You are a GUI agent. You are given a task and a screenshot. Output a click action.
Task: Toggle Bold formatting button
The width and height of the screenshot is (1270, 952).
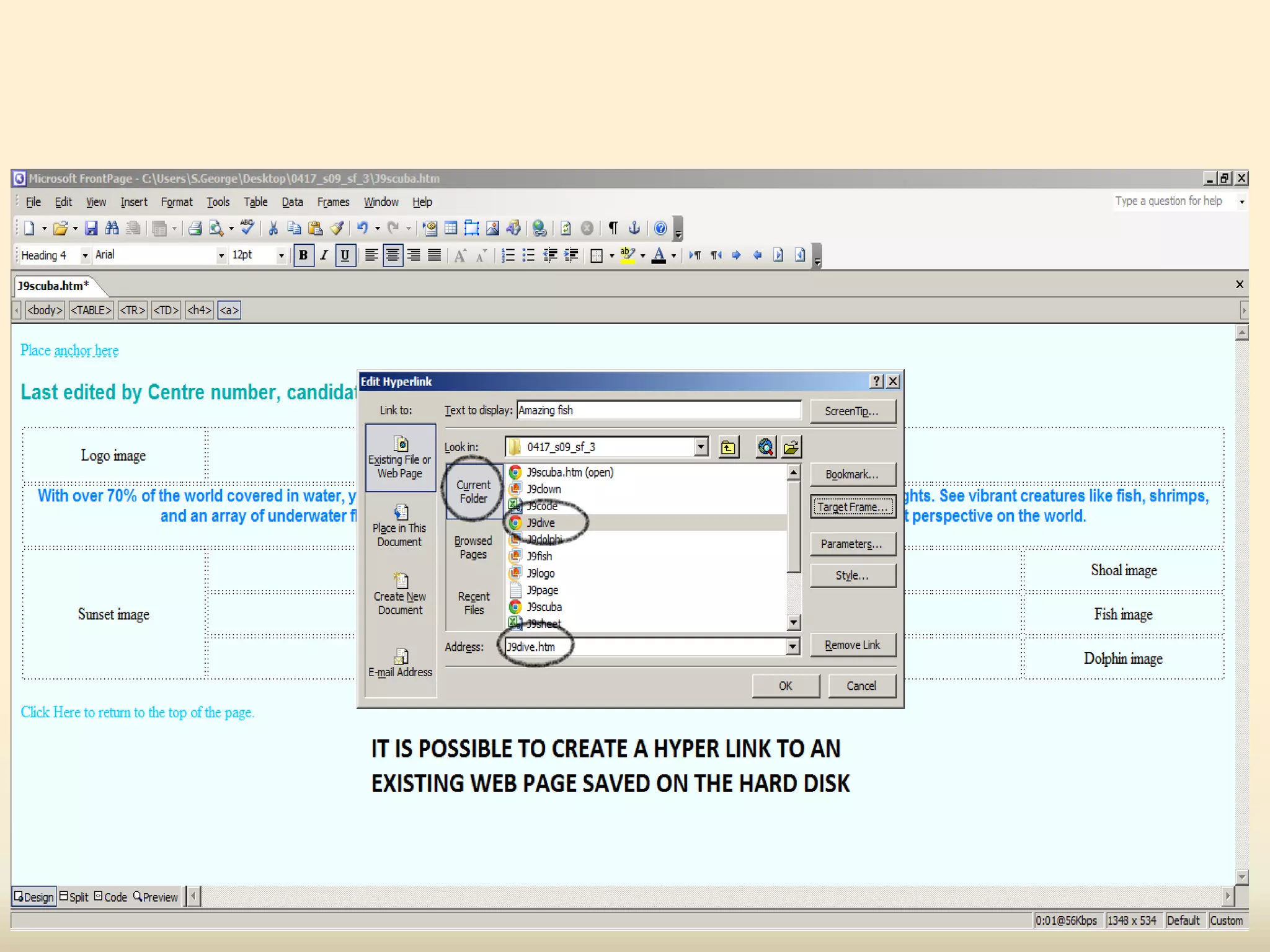coord(303,255)
